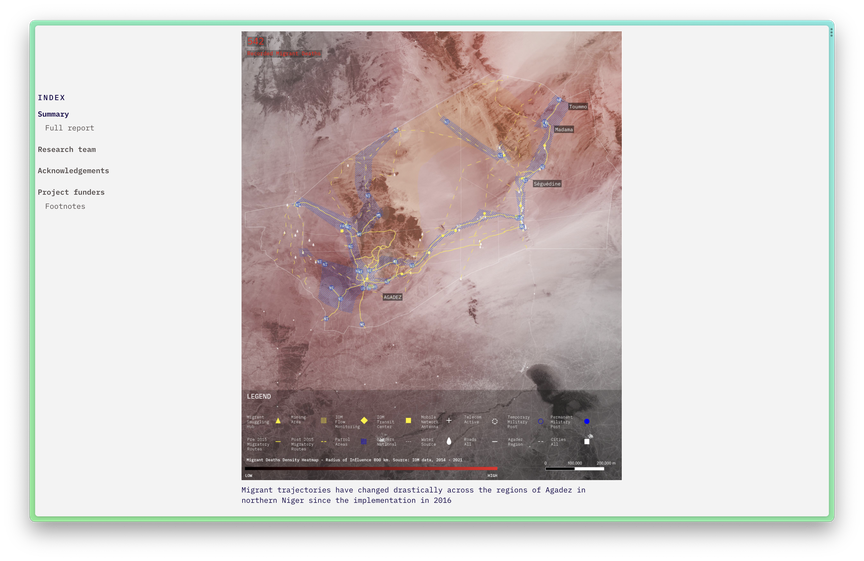864x561 pixels.
Task: Open the Research team section
Action: click(x=67, y=149)
